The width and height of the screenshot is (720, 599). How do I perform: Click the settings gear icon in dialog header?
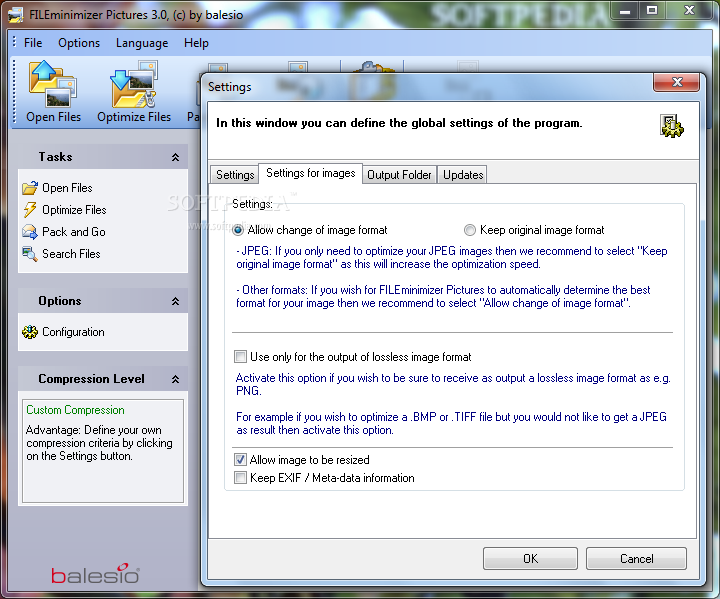672,126
